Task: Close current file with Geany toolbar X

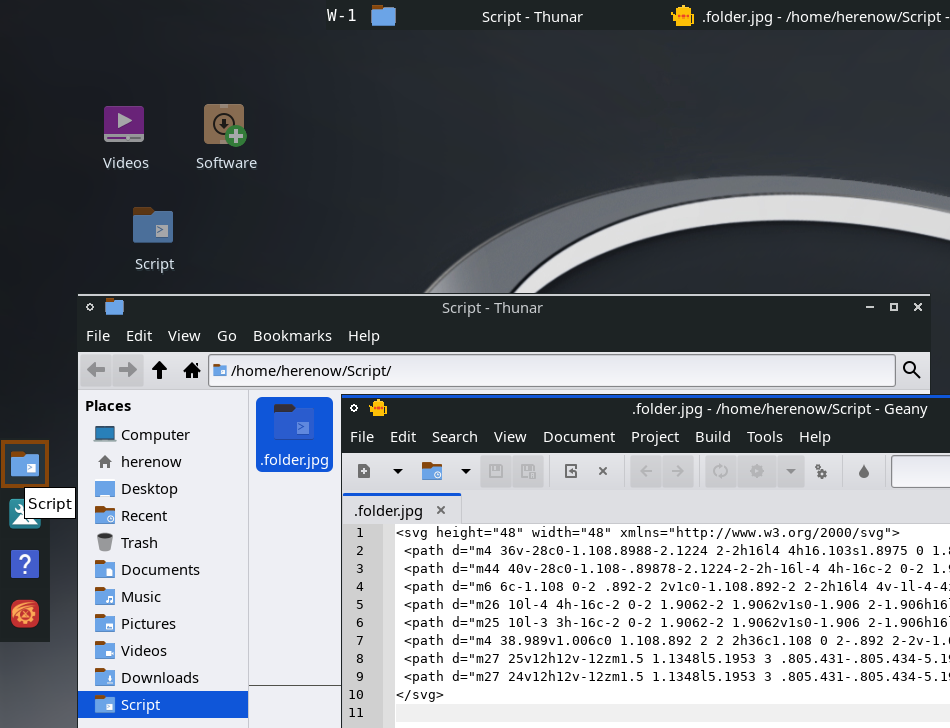Action: pos(603,471)
